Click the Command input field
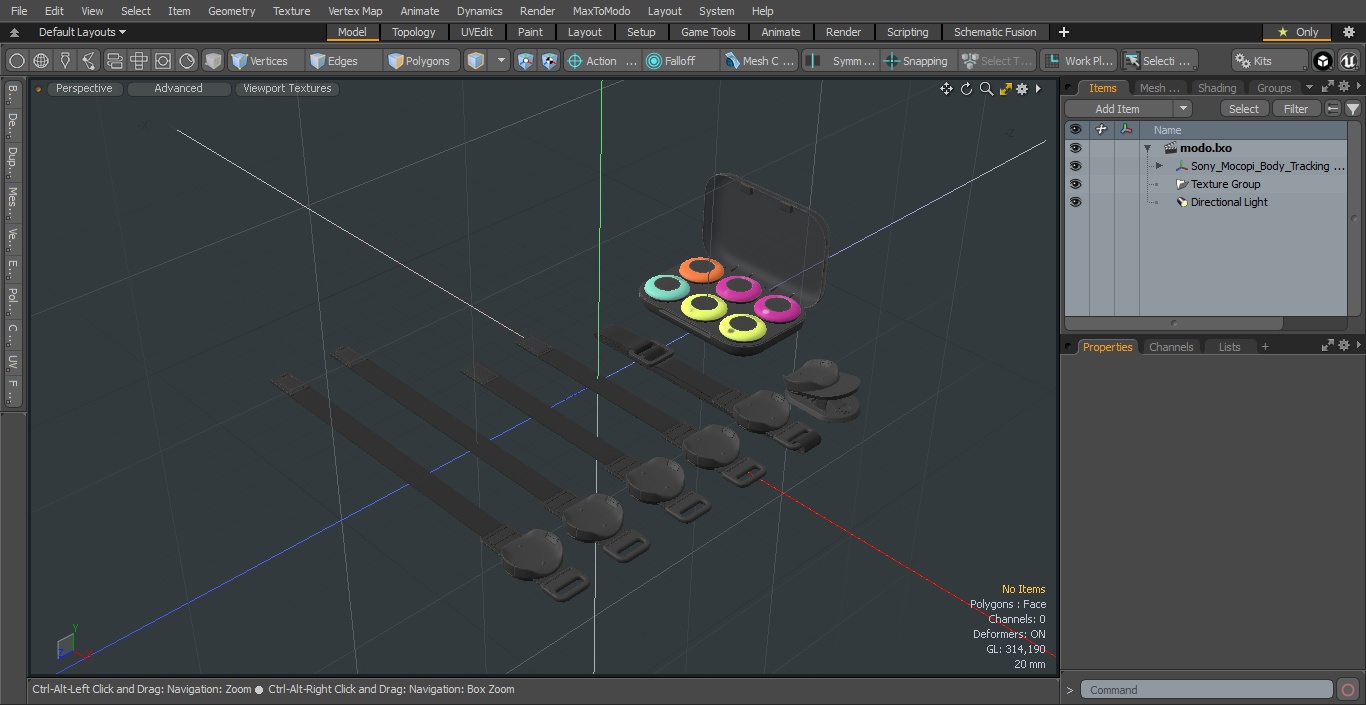The image size is (1366, 705). coord(1207,690)
